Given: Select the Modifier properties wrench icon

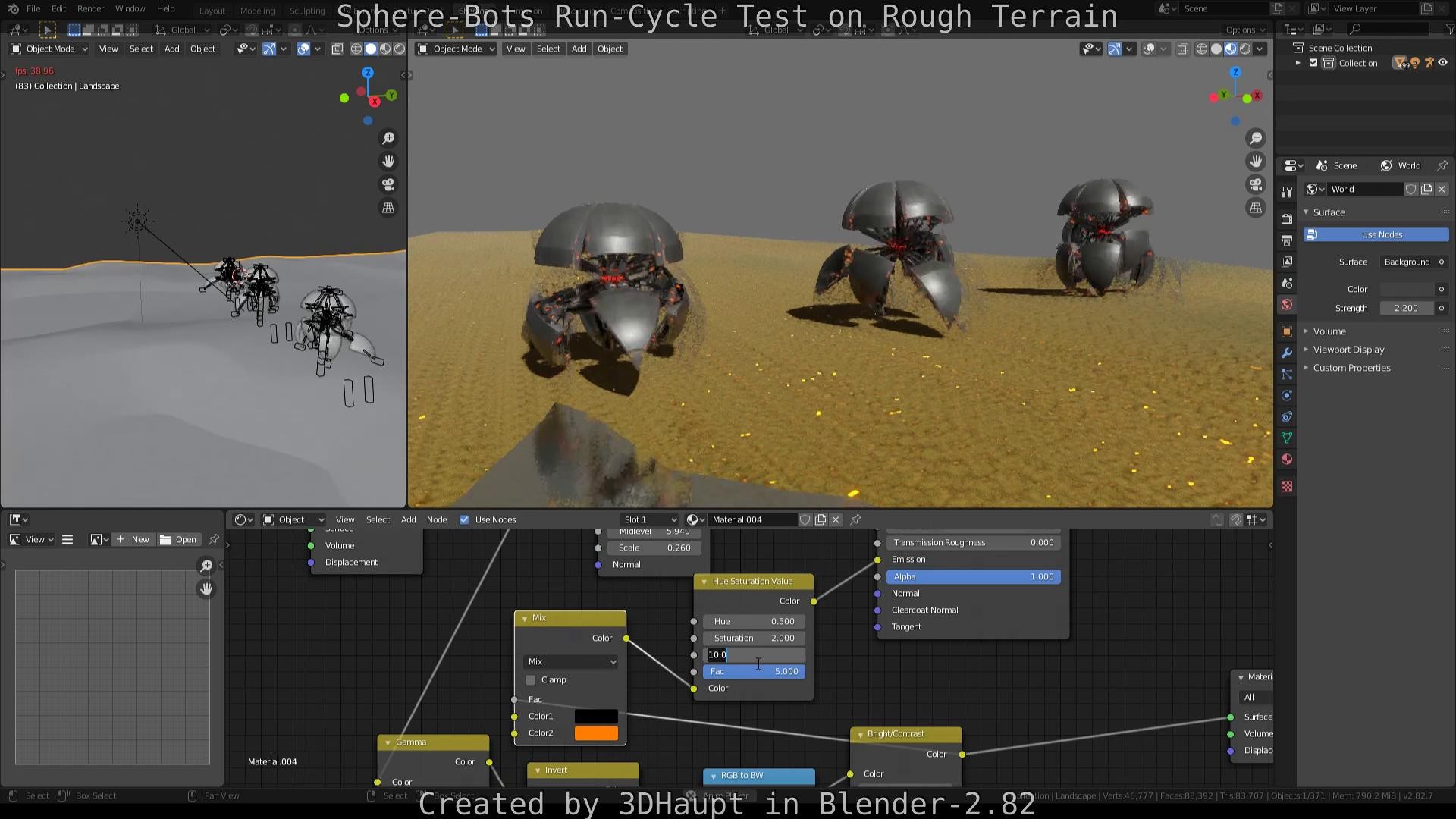Looking at the screenshot, I should (x=1286, y=353).
